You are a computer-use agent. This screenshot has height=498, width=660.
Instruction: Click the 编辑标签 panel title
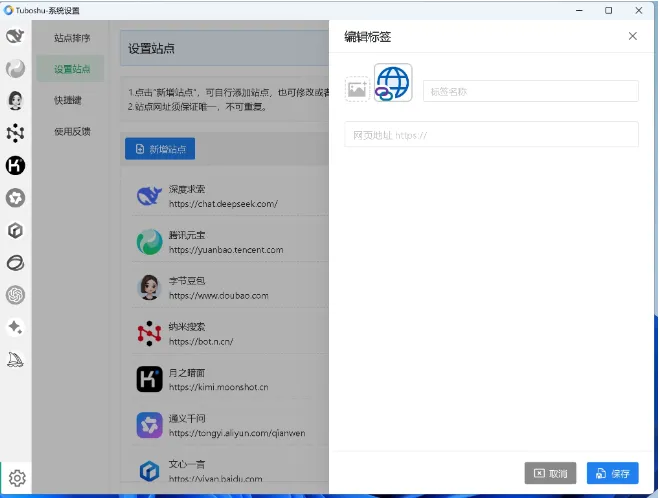click(x=367, y=37)
